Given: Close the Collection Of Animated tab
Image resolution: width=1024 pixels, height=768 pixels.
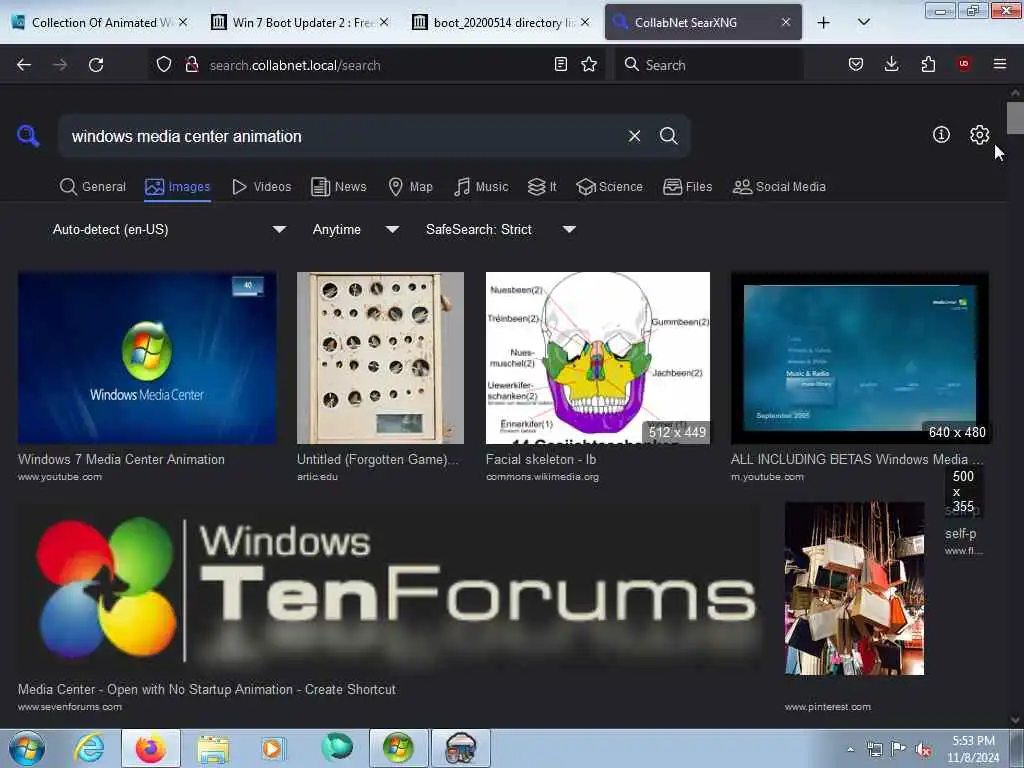Looking at the screenshot, I should (184, 22).
